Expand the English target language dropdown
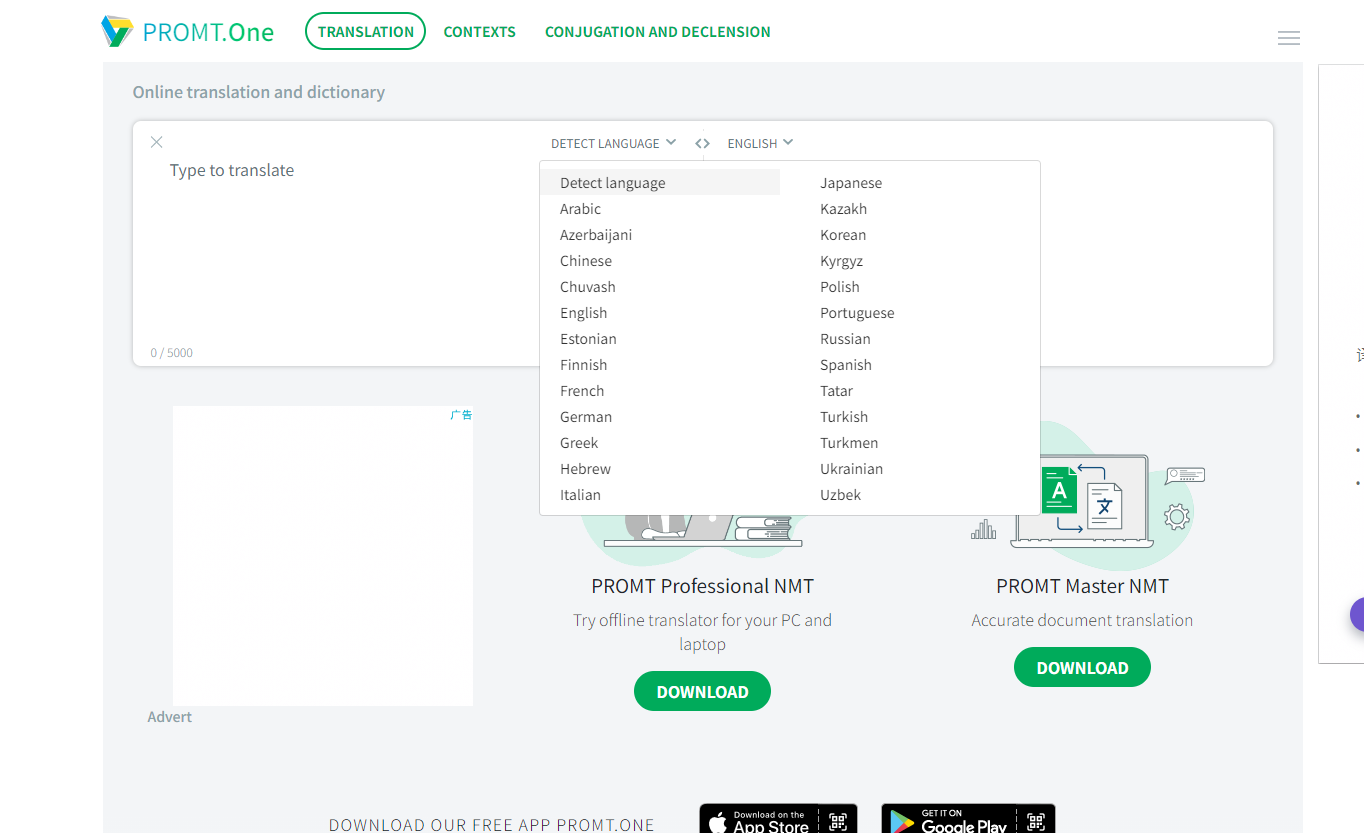This screenshot has height=833, width=1364. (760, 143)
